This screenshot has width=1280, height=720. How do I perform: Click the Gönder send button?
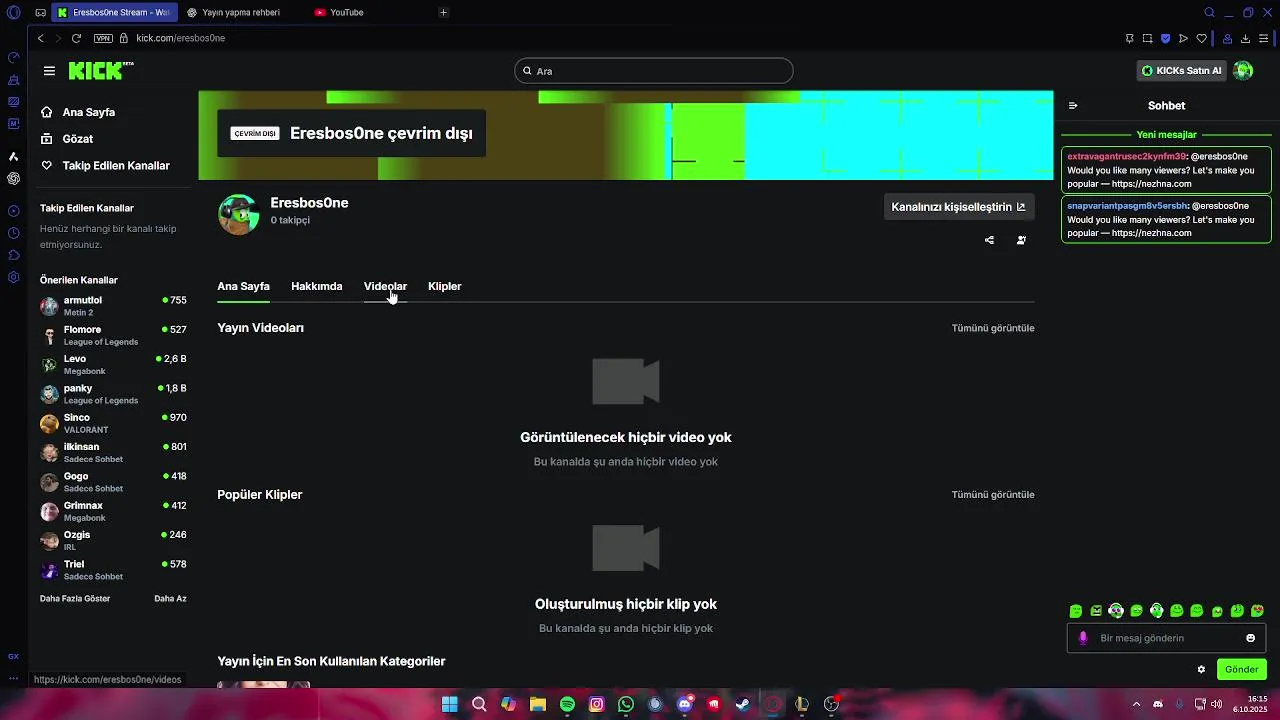tap(1241, 669)
